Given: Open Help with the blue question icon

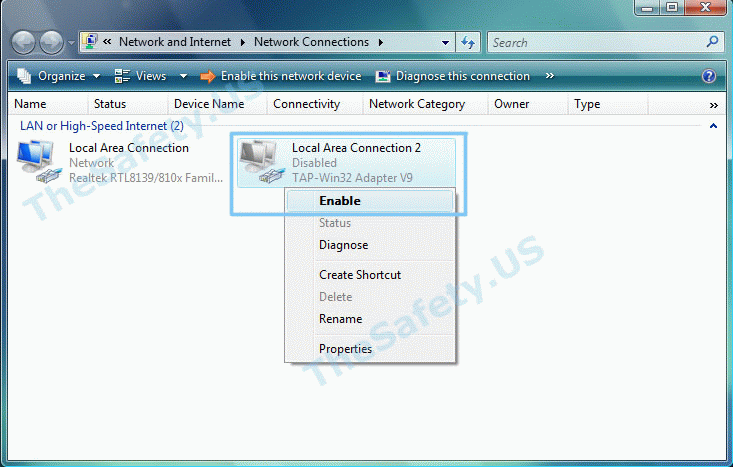Looking at the screenshot, I should [709, 76].
